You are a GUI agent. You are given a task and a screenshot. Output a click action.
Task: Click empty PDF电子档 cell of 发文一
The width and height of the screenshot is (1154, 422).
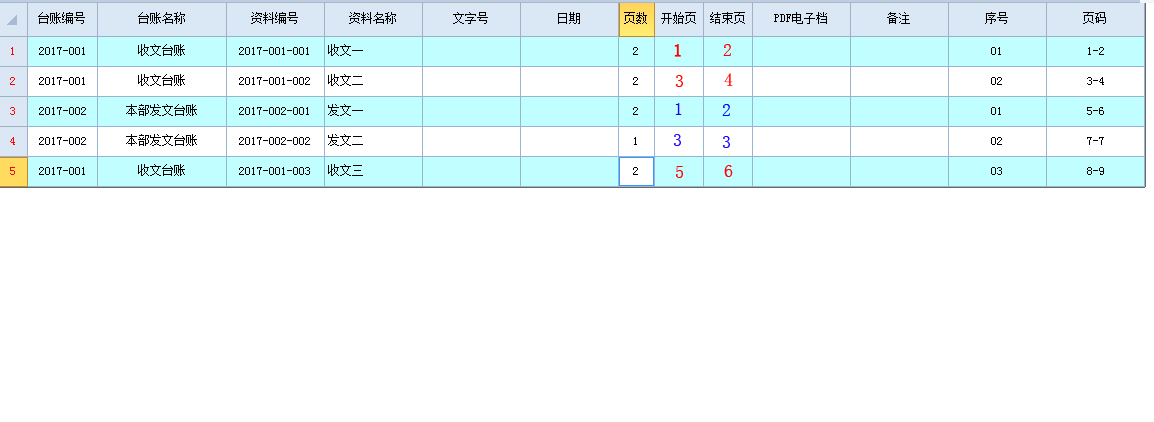801,112
